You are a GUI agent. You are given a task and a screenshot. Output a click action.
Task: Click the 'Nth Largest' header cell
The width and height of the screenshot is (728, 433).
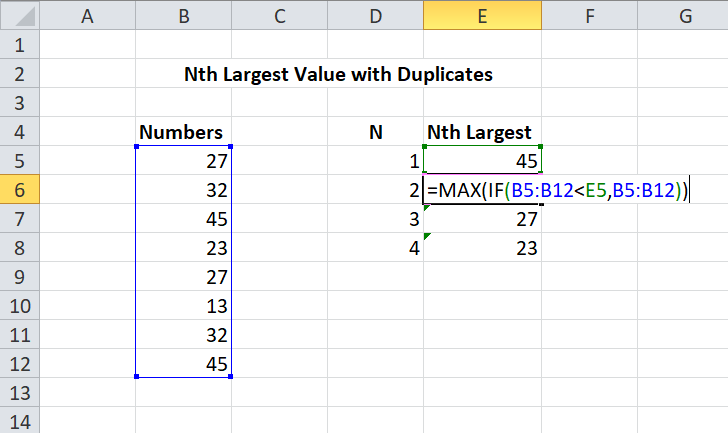pos(482,132)
